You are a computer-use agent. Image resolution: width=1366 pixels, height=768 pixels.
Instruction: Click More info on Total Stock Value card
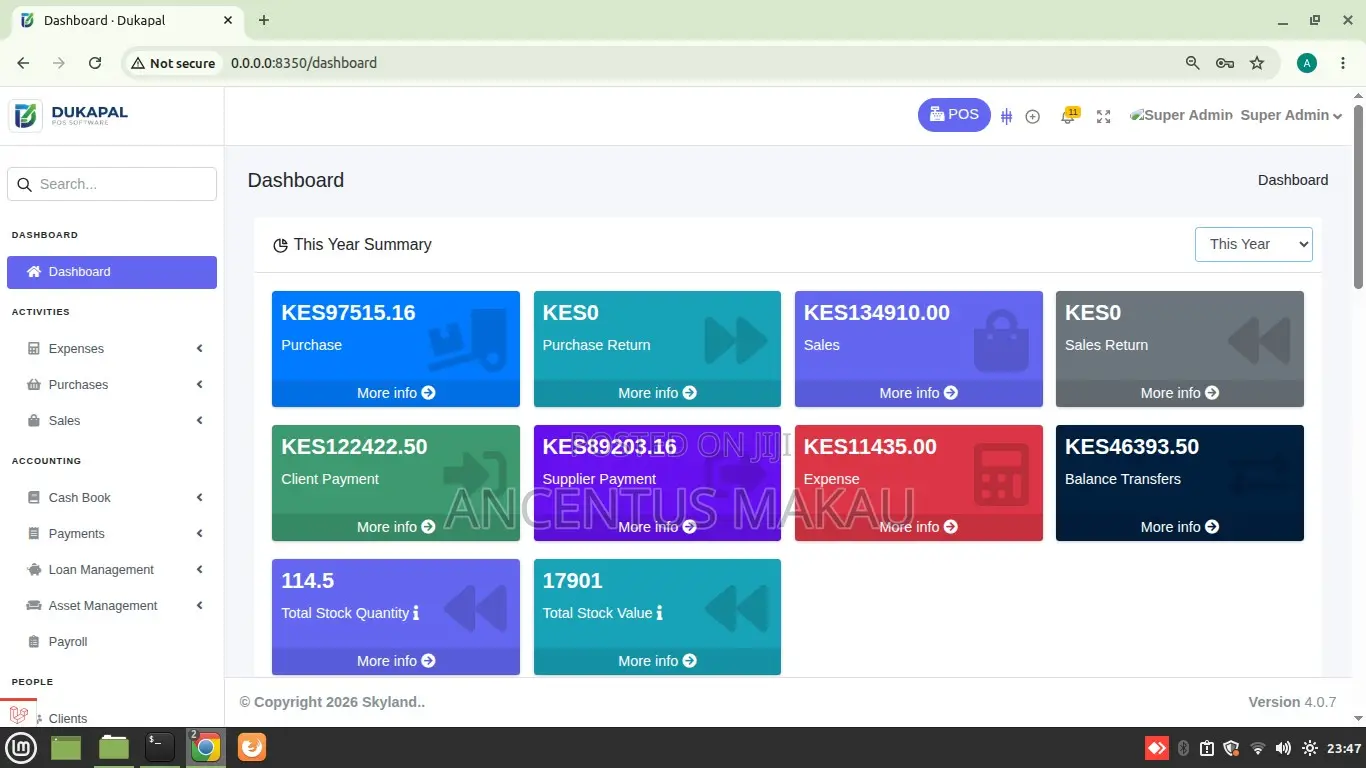point(657,661)
